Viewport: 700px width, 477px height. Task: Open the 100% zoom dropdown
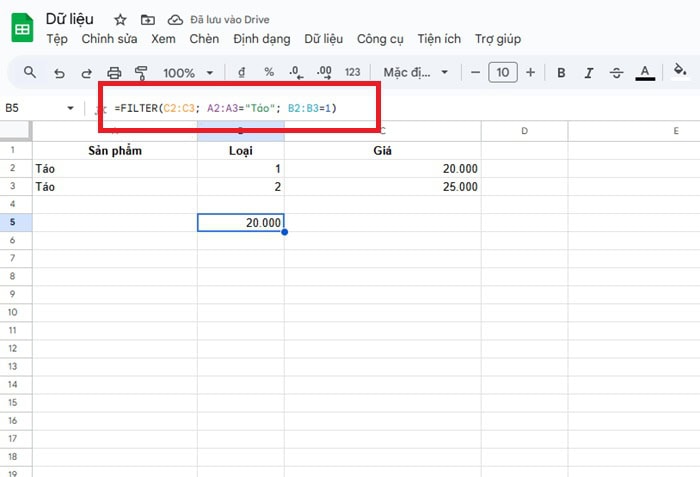click(188, 72)
